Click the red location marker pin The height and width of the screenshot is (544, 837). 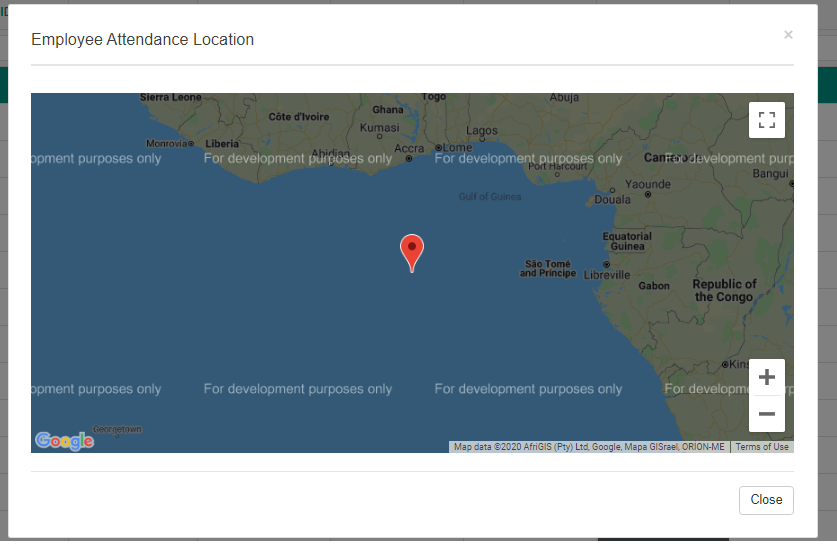(411, 251)
